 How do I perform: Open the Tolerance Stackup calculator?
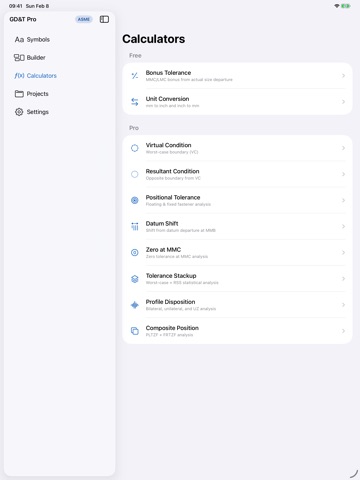tap(237, 279)
